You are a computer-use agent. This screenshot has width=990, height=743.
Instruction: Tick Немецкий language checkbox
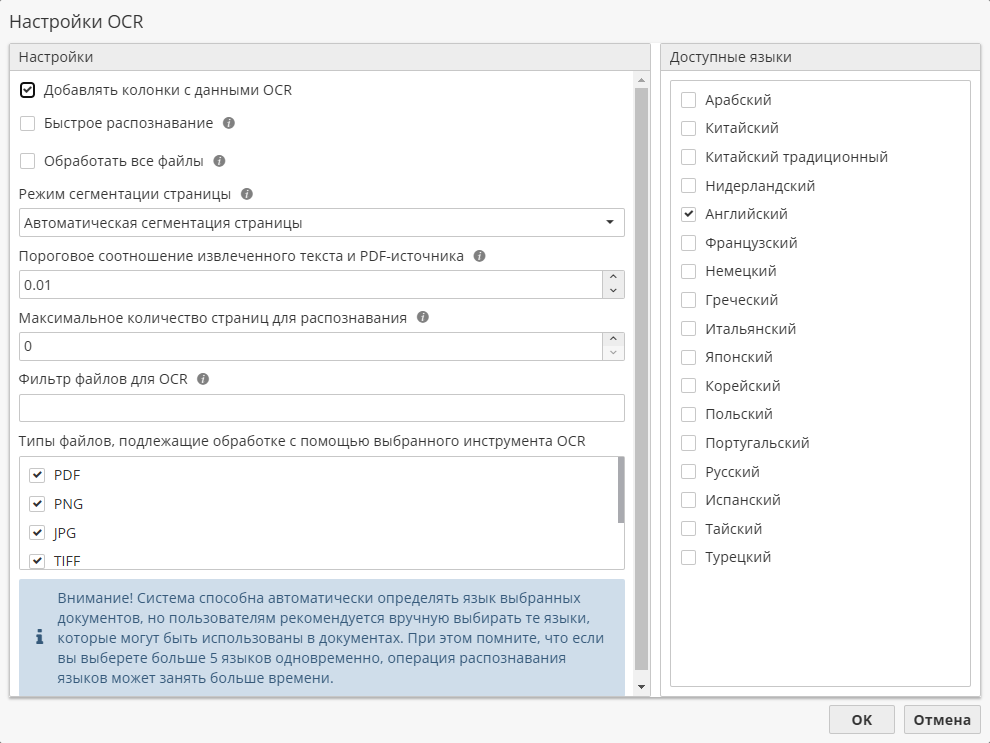[688, 271]
